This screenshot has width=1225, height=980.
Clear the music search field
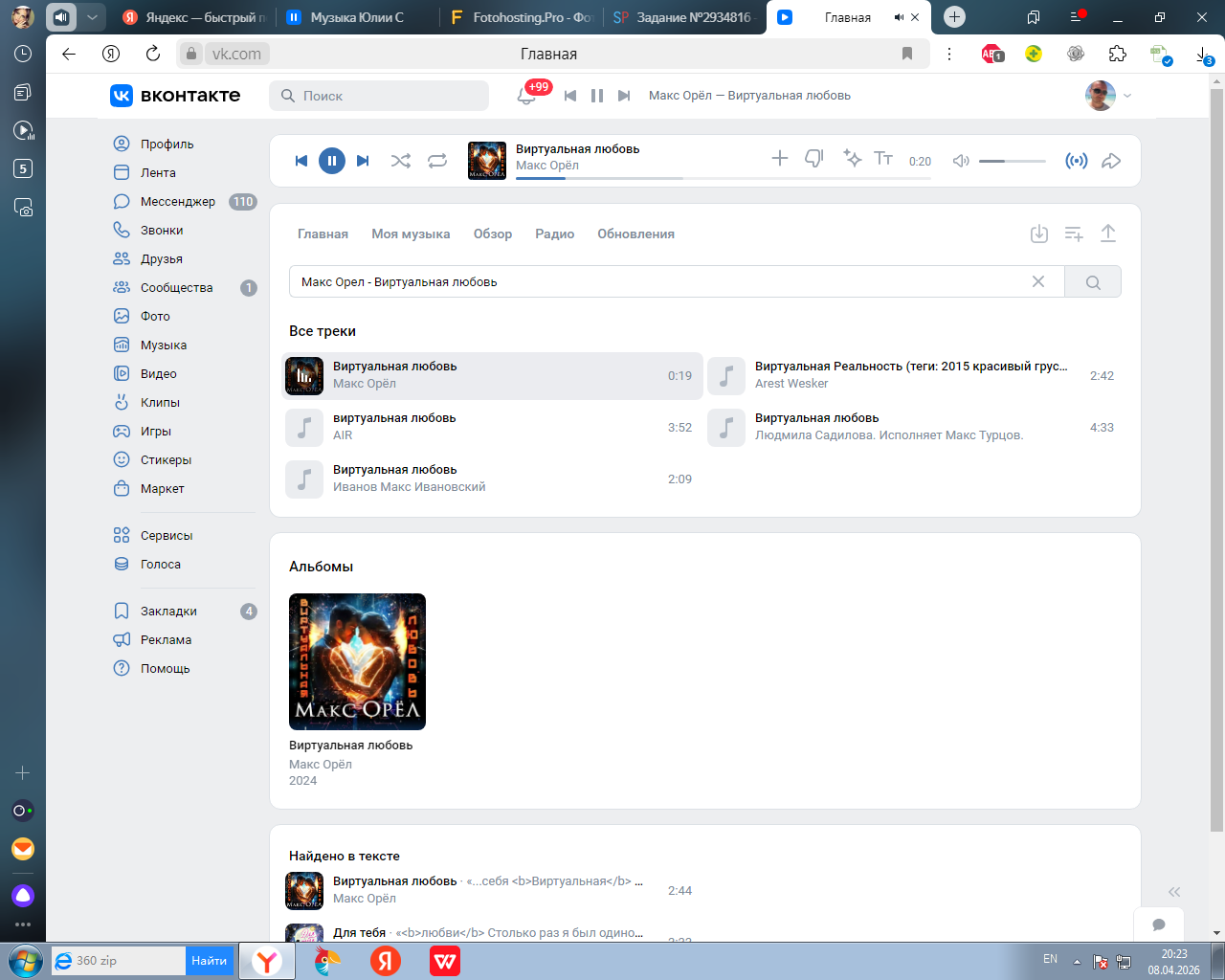[x=1038, y=281]
